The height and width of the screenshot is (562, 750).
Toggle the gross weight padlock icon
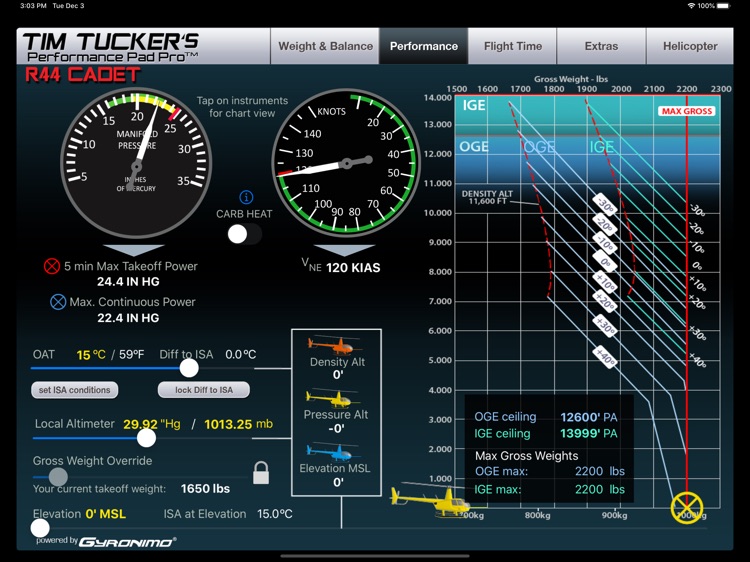tap(261, 473)
